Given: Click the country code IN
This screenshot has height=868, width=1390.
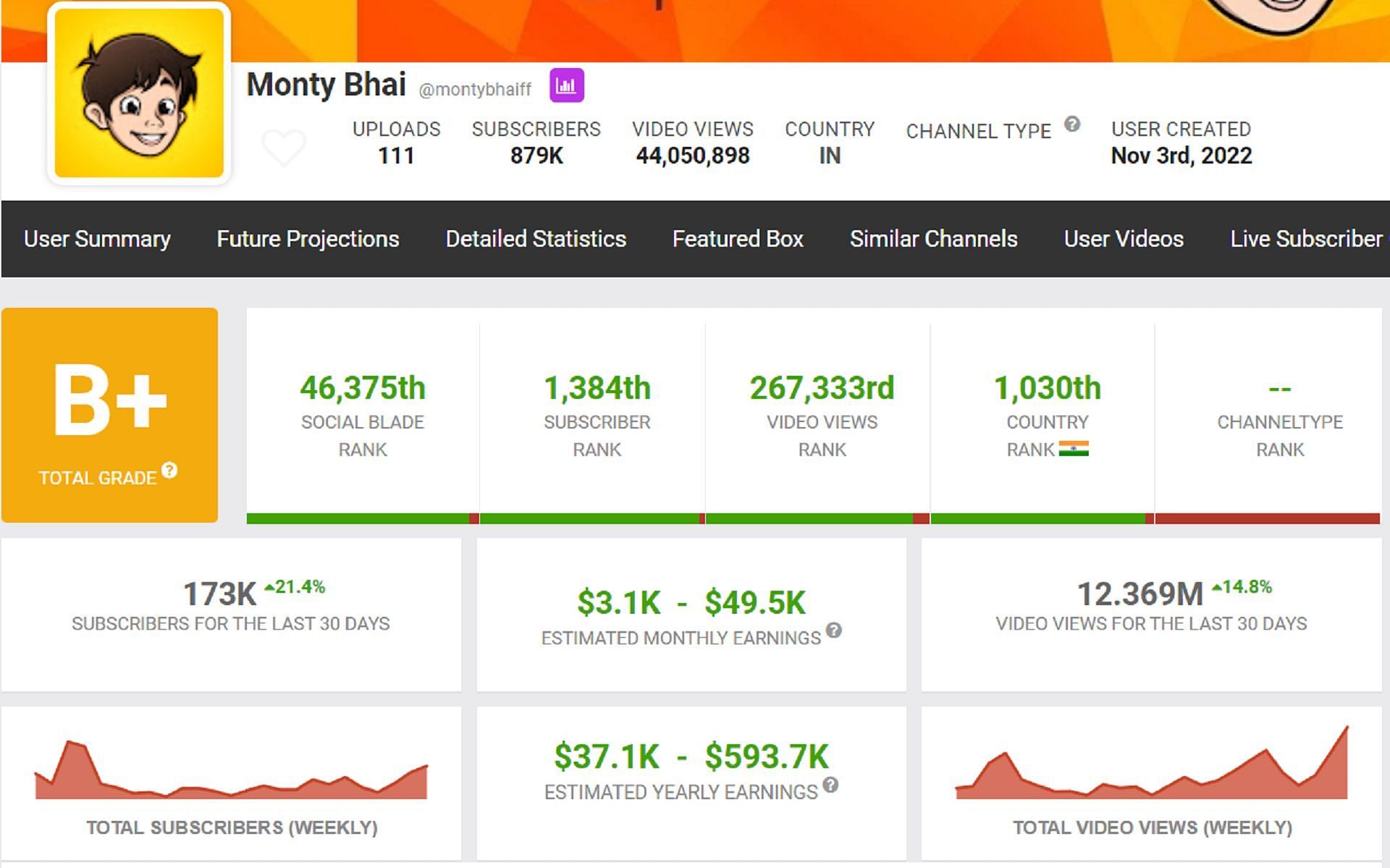Looking at the screenshot, I should pos(830,156).
